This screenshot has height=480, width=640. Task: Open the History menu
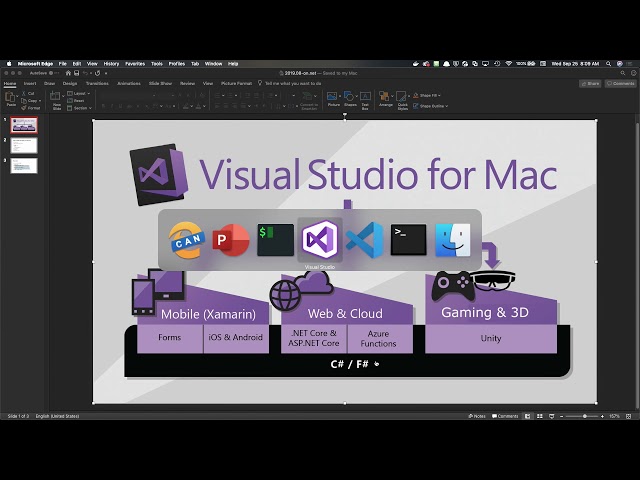click(x=111, y=64)
